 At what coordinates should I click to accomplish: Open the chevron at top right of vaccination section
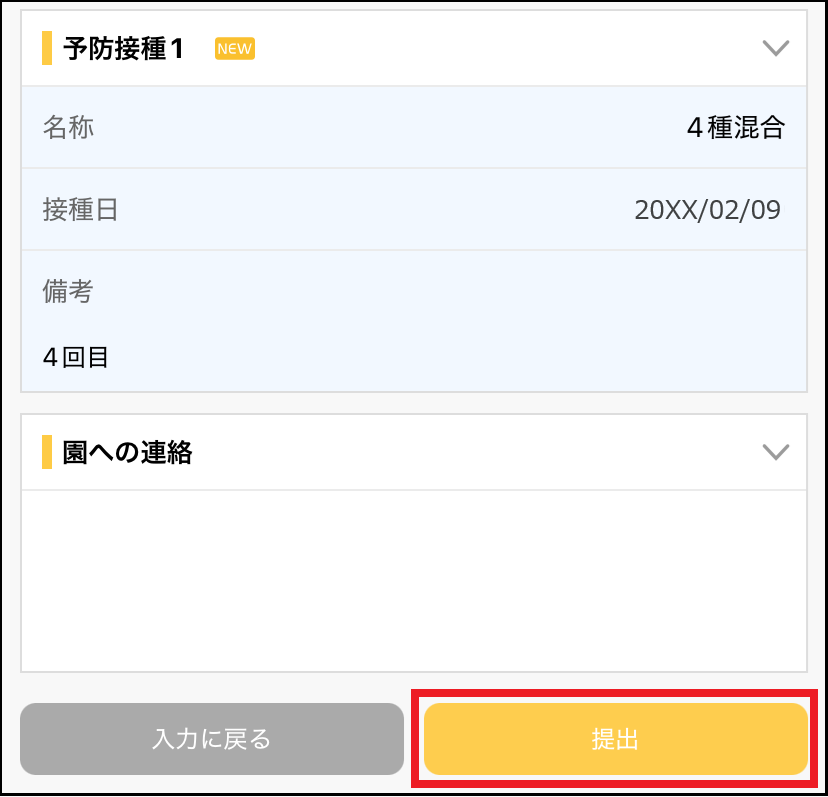pos(776,46)
